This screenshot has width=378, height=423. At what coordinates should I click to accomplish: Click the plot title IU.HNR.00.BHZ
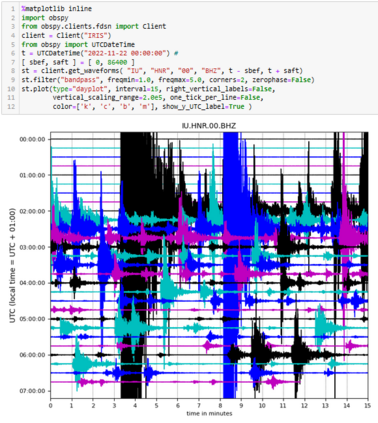[209, 126]
